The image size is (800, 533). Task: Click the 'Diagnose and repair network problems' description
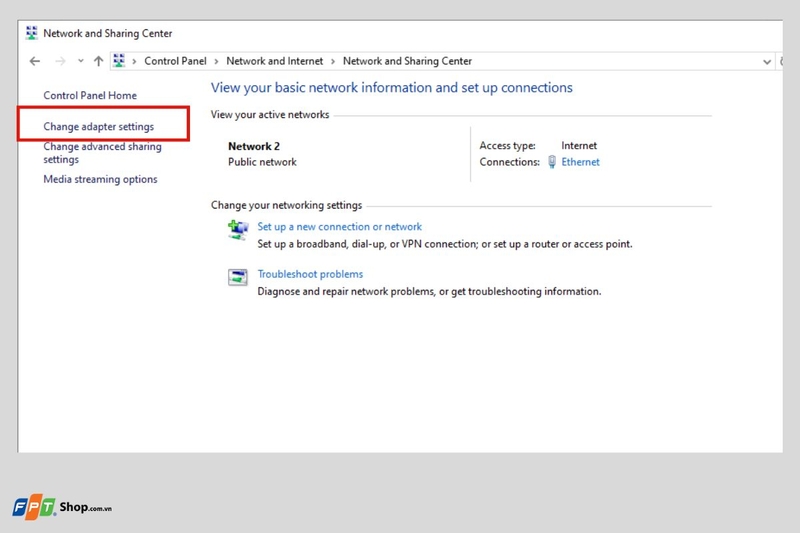[x=429, y=291]
